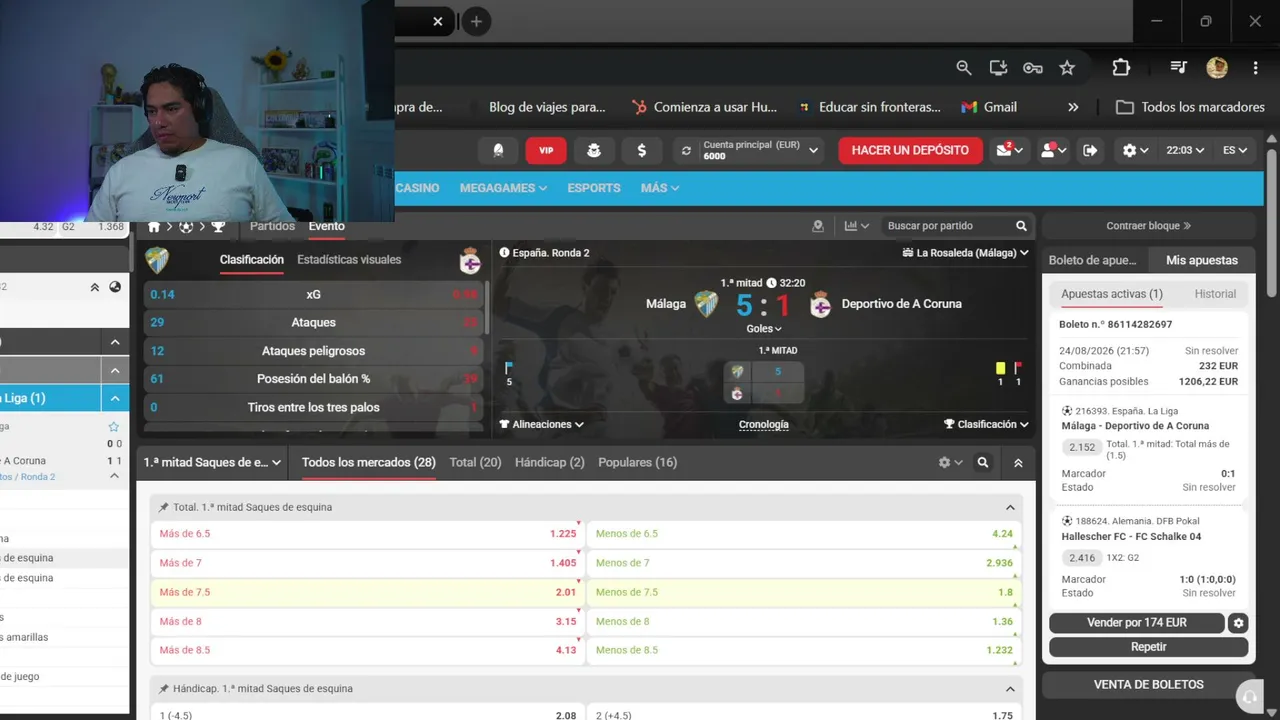
Task: Open Chrome extensions puzzle icon
Action: coord(1121,68)
